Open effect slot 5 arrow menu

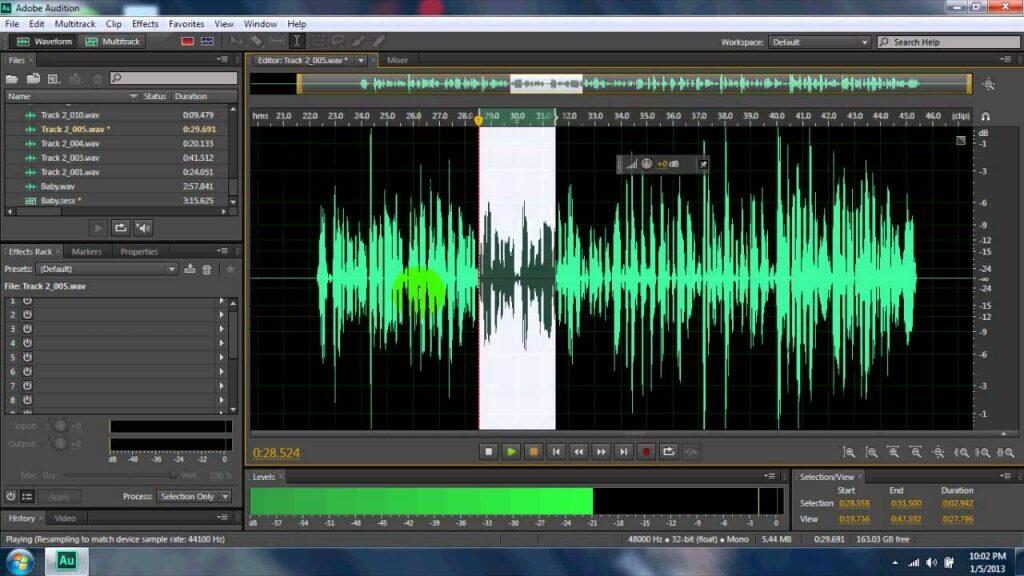coord(222,358)
